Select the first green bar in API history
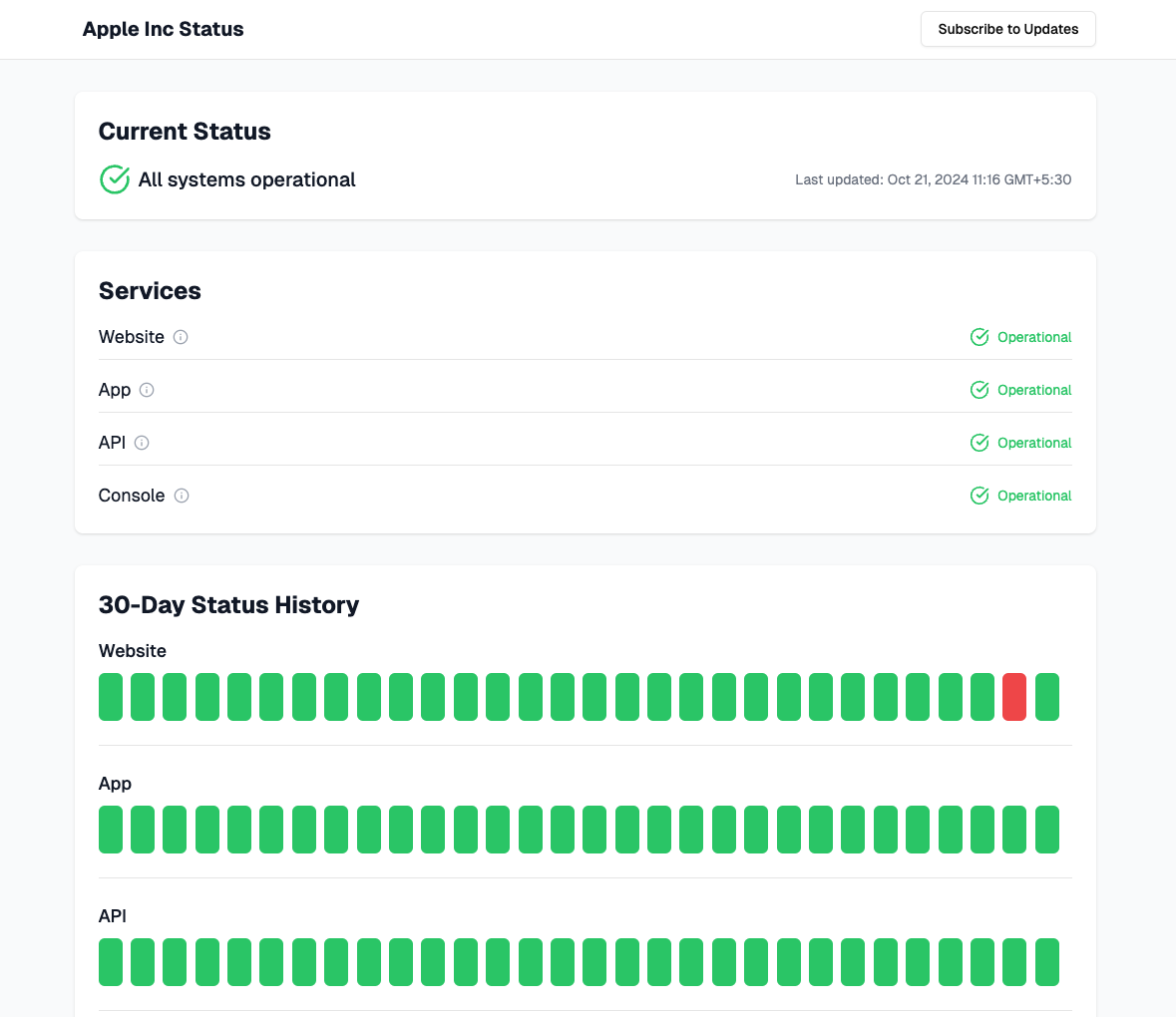This screenshot has height=1017, width=1176. point(111,962)
